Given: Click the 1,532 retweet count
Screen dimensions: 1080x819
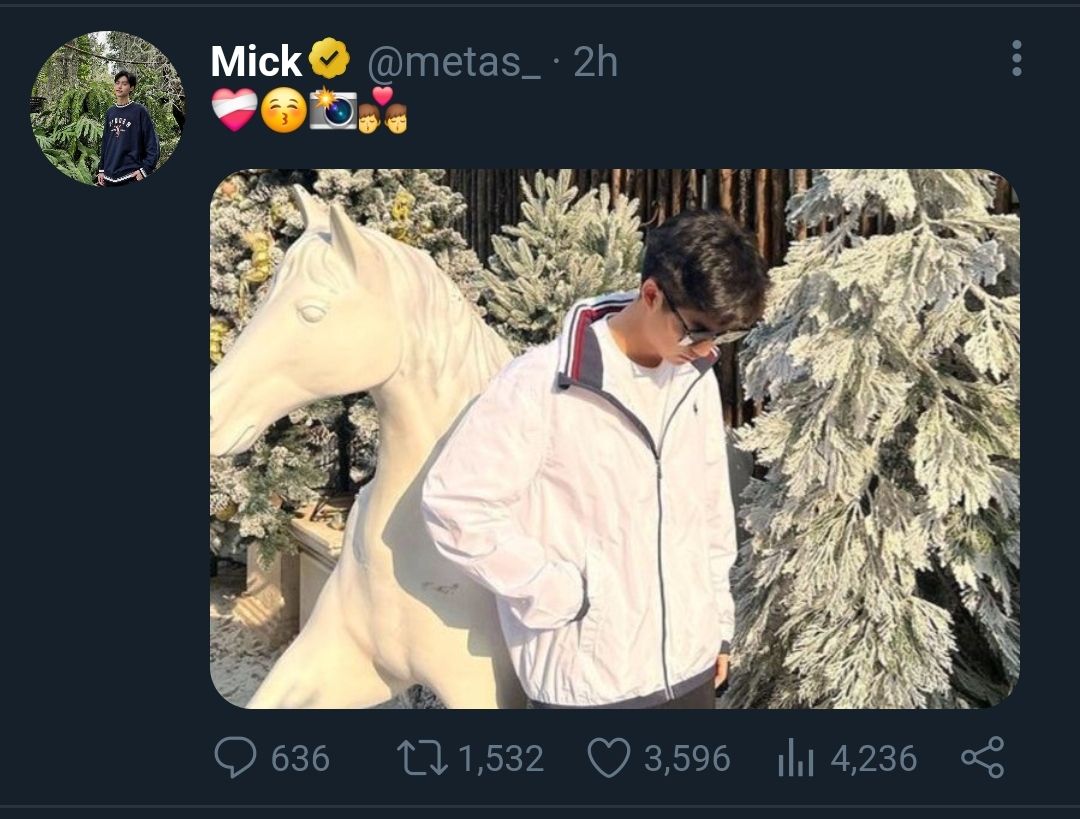Looking at the screenshot, I should click(501, 758).
